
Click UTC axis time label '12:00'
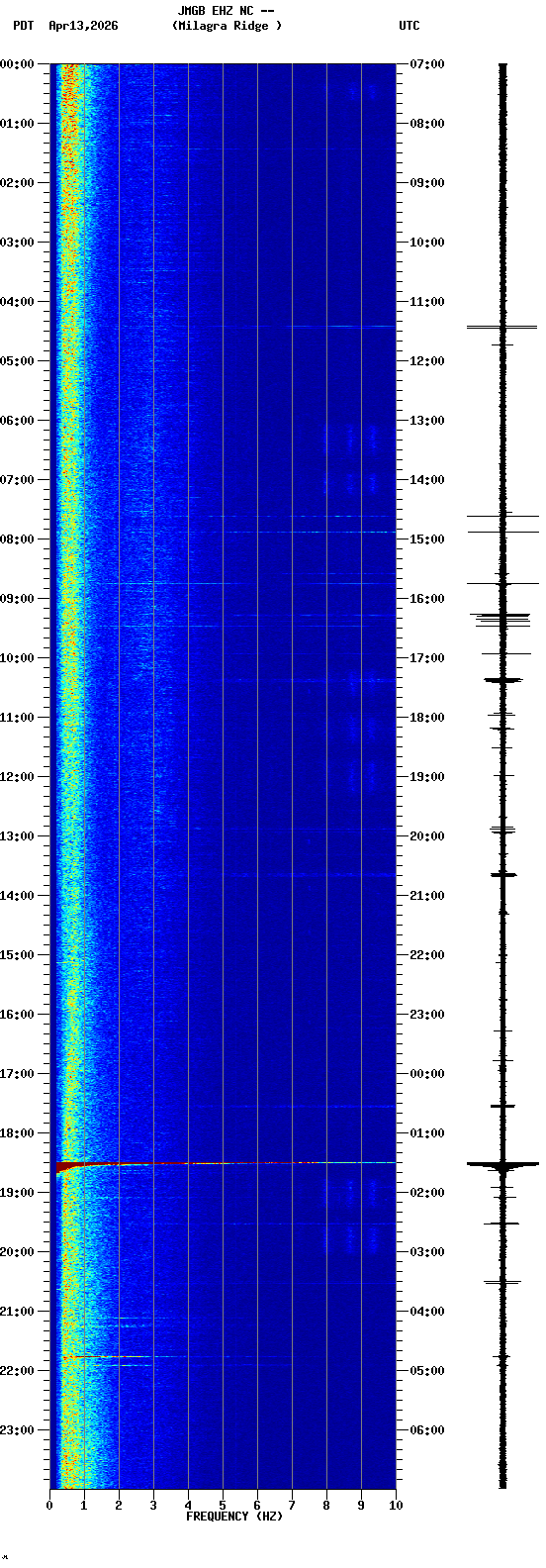426,361
